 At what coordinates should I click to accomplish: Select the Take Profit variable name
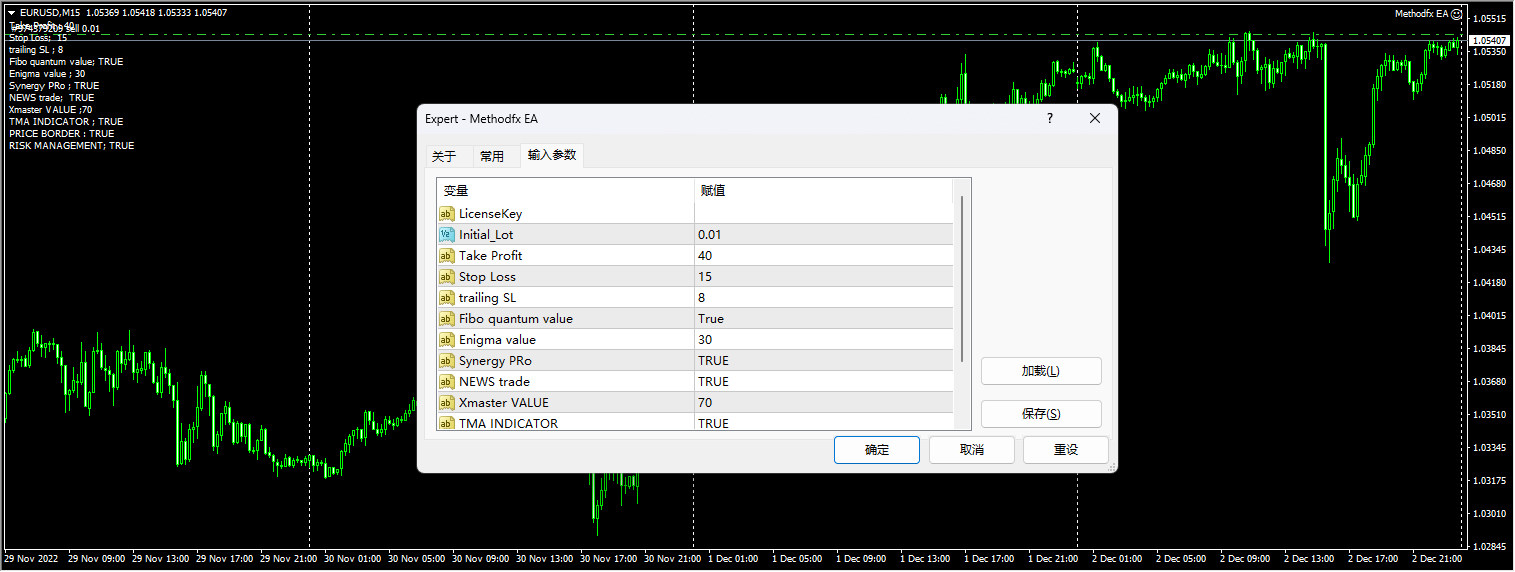pos(490,256)
